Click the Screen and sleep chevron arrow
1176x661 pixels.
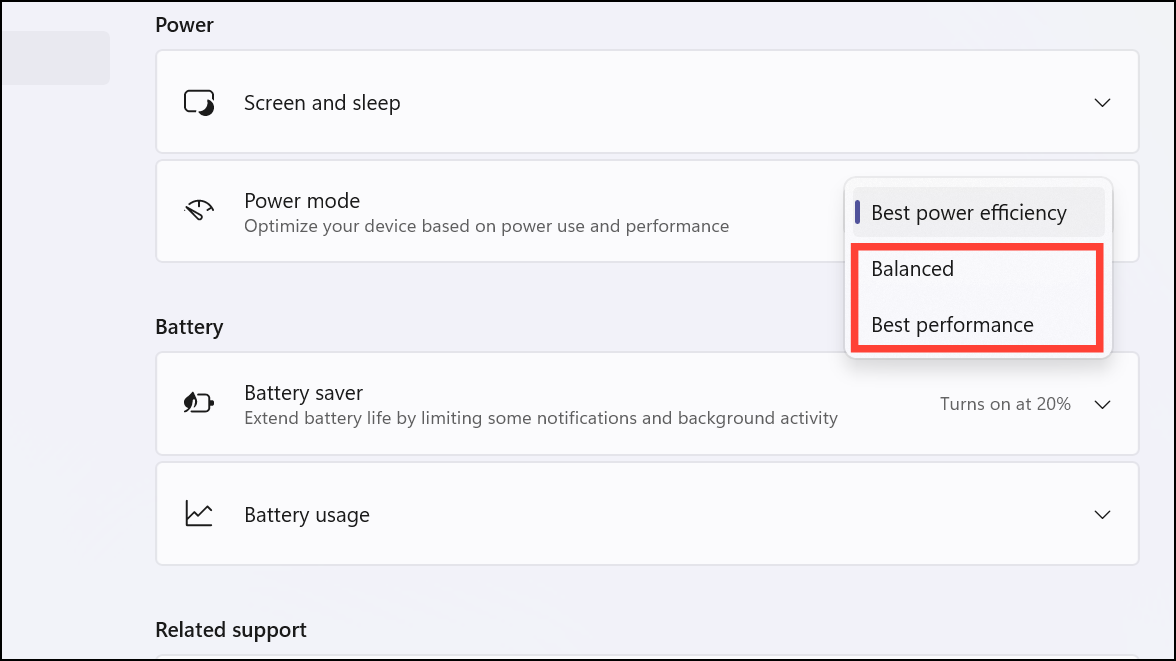[x=1102, y=102]
